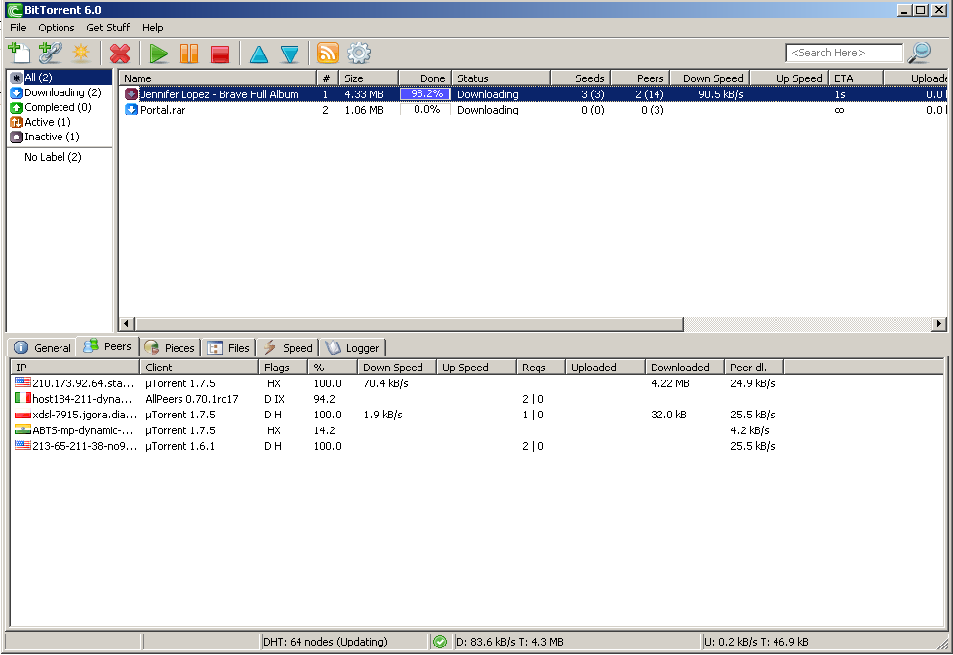This screenshot has width=953, height=655.
Task: Click Italian flag icon in peers list
Action: click(x=23, y=398)
